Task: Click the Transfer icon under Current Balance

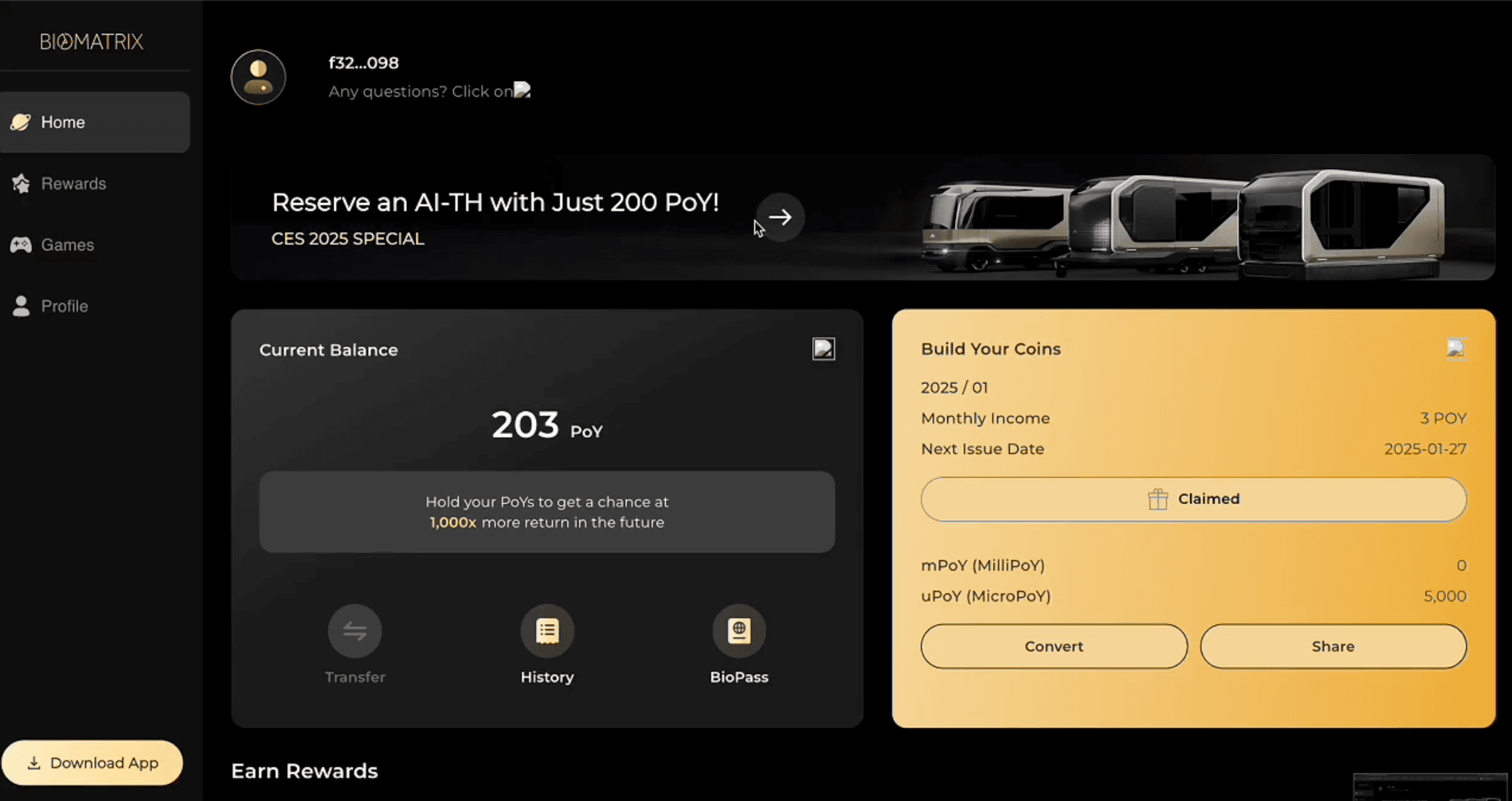Action: (355, 630)
